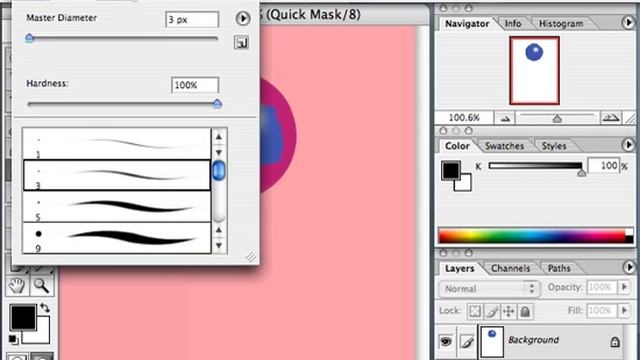Open the brush picker flyout menu arrow
The height and width of the screenshot is (360, 640).
(243, 19)
